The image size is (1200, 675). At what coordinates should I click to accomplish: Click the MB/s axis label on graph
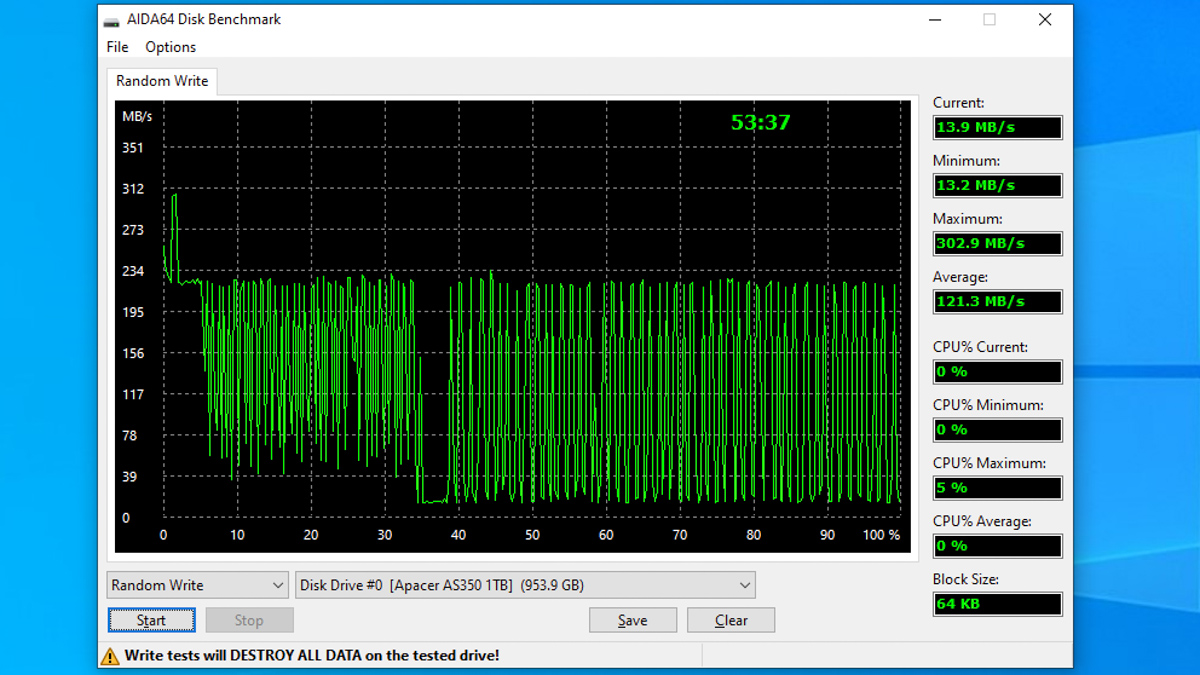pyautogui.click(x=137, y=116)
